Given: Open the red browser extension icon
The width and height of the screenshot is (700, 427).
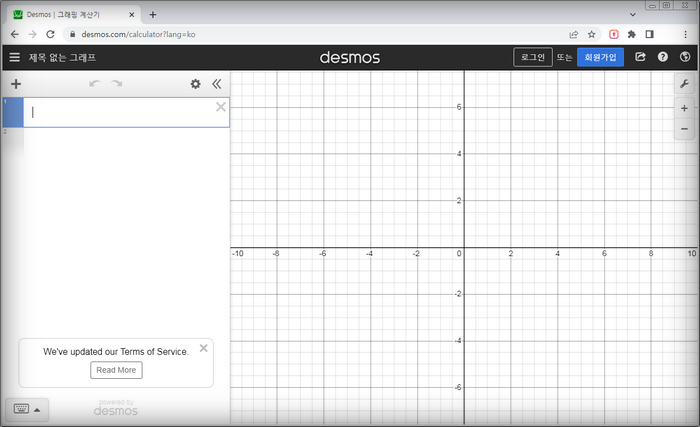Looking at the screenshot, I should point(614,34).
